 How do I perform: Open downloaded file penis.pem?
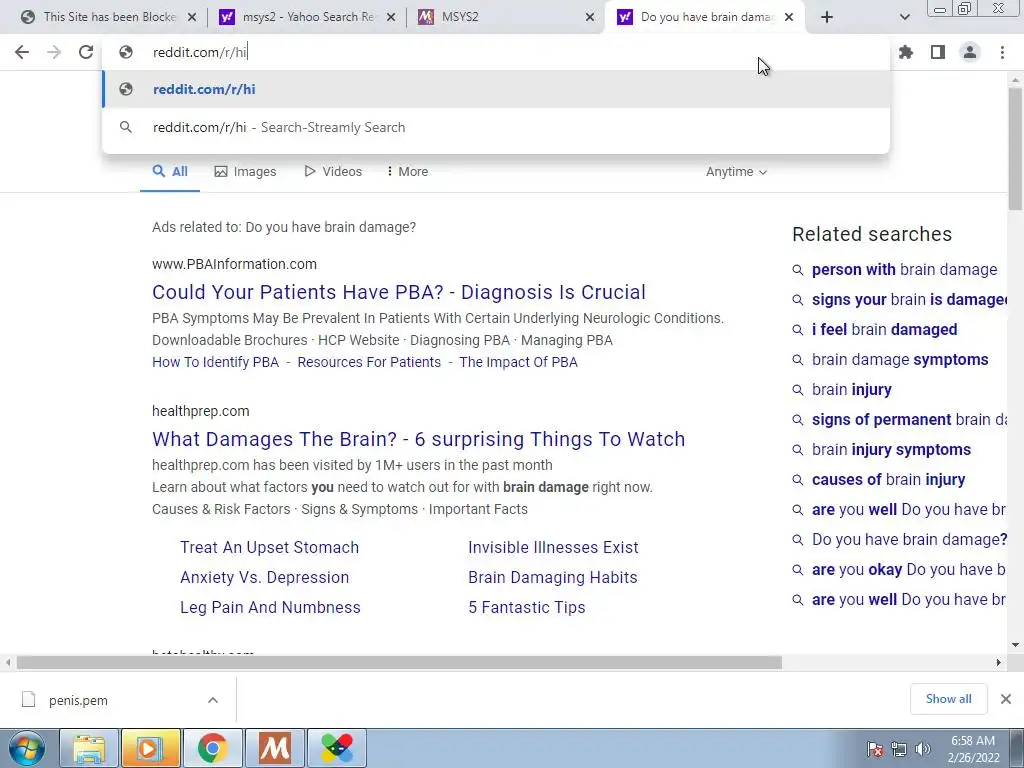[x=78, y=700]
